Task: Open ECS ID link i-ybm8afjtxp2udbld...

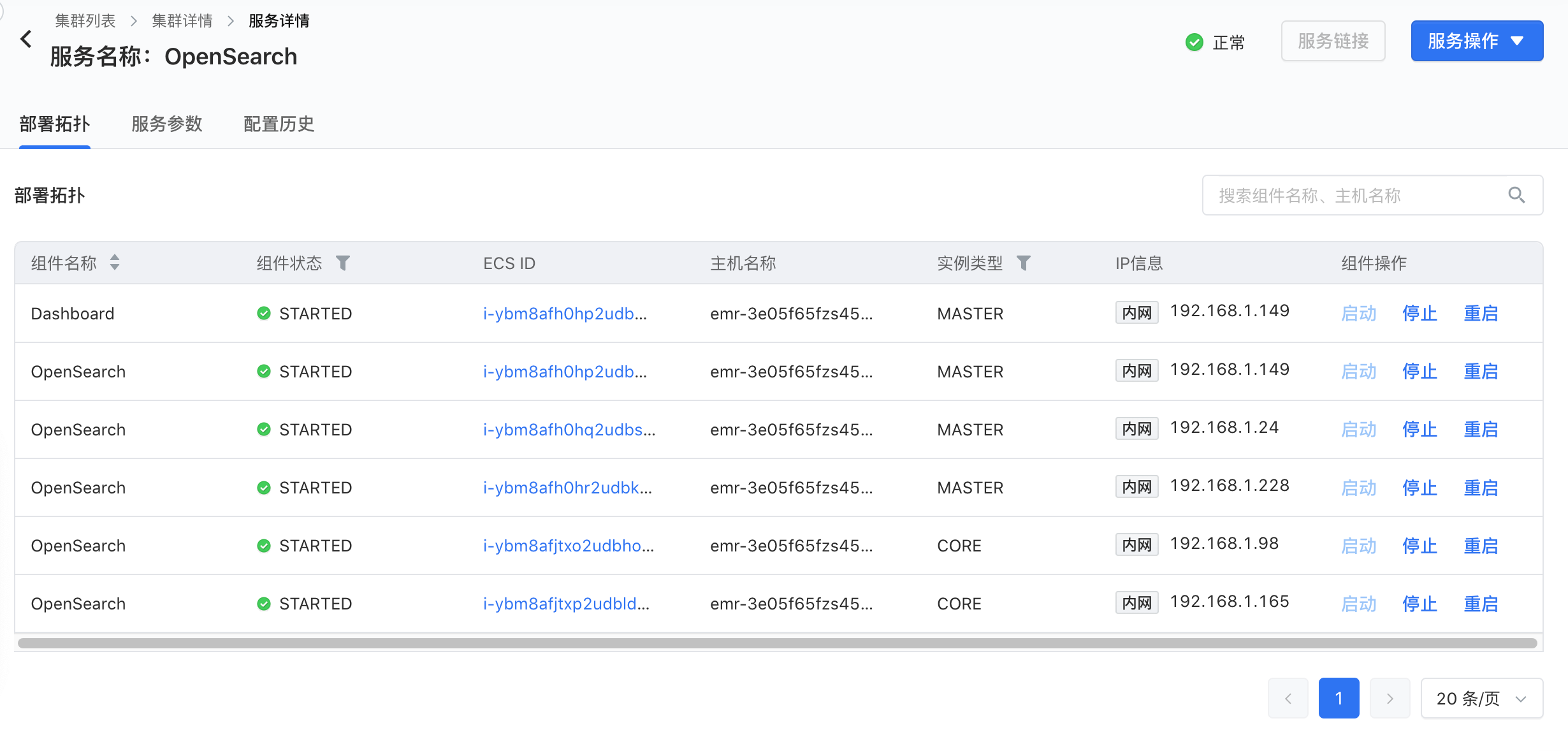Action: coord(566,604)
